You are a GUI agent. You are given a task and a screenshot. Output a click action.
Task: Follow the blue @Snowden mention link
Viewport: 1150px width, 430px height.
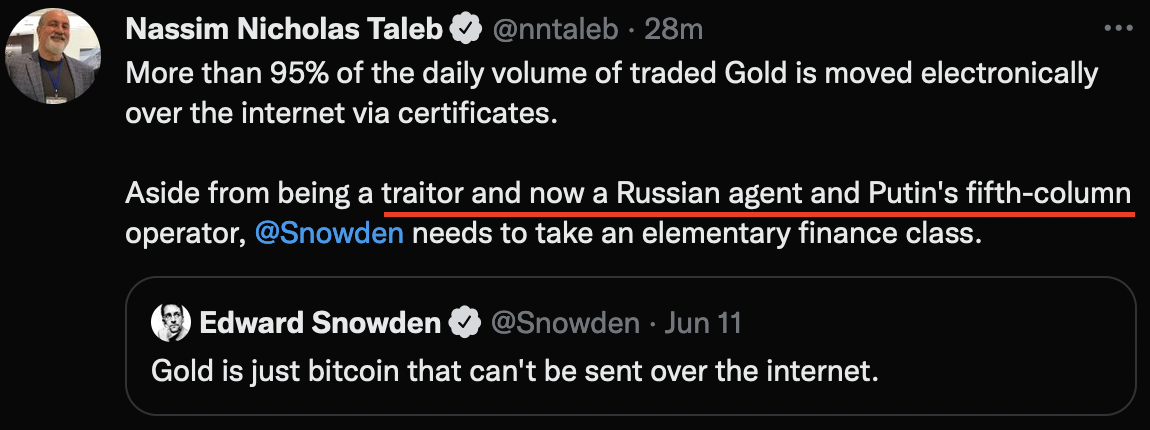click(329, 236)
